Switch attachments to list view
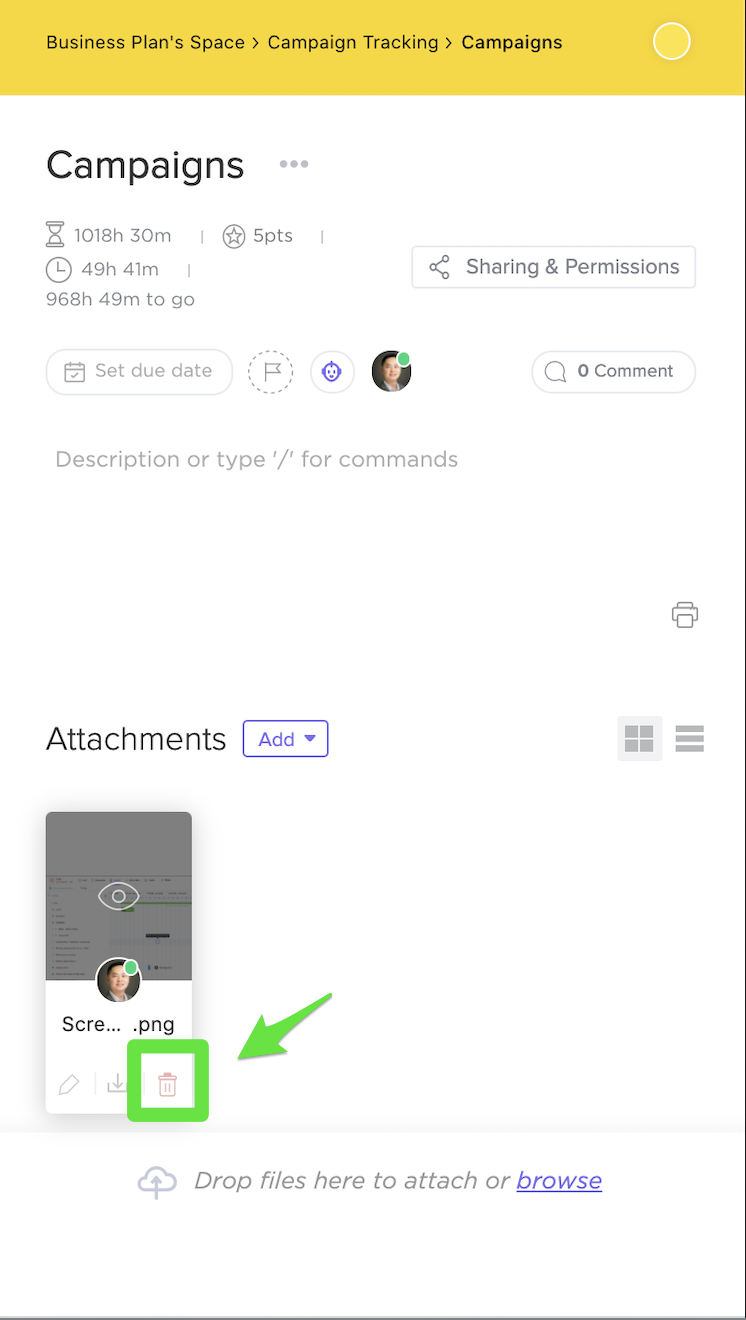Viewport: 746px width, 1320px height. click(689, 738)
